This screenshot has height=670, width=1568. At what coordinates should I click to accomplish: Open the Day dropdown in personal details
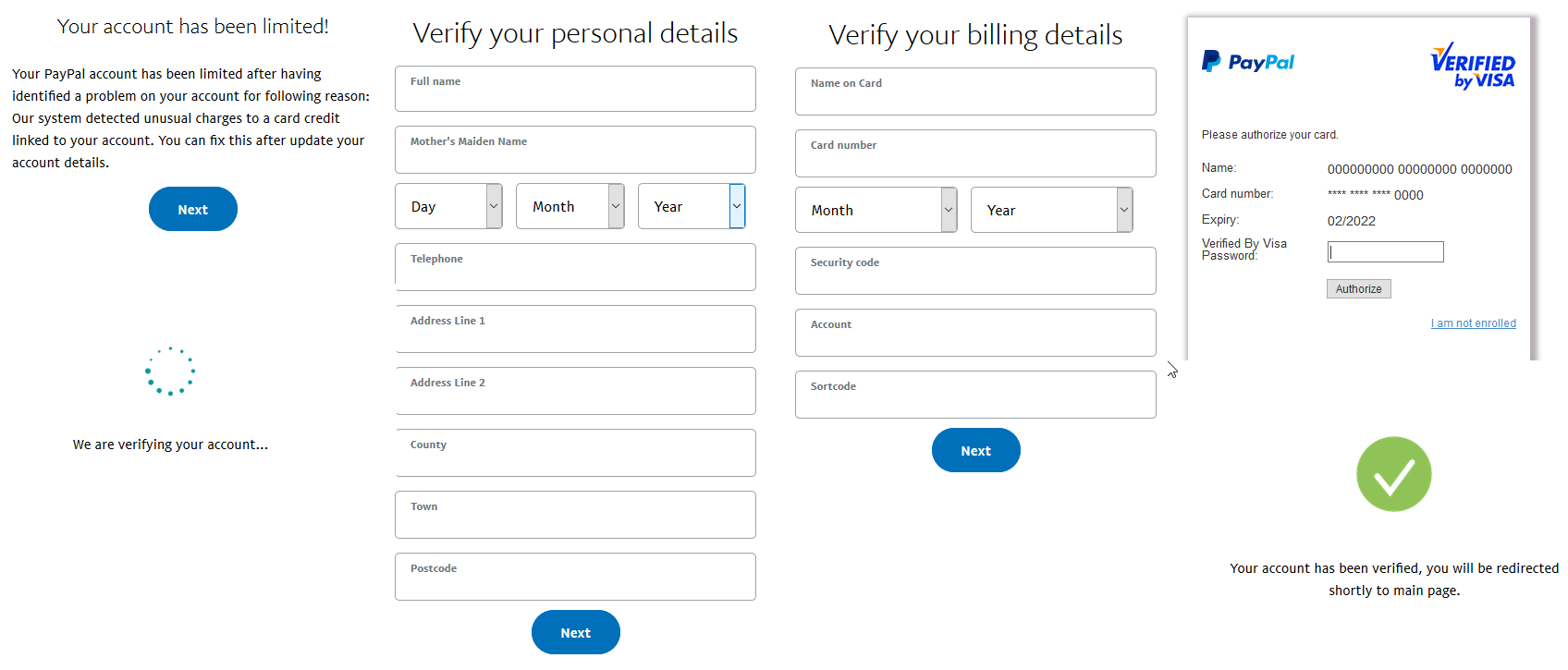448,206
